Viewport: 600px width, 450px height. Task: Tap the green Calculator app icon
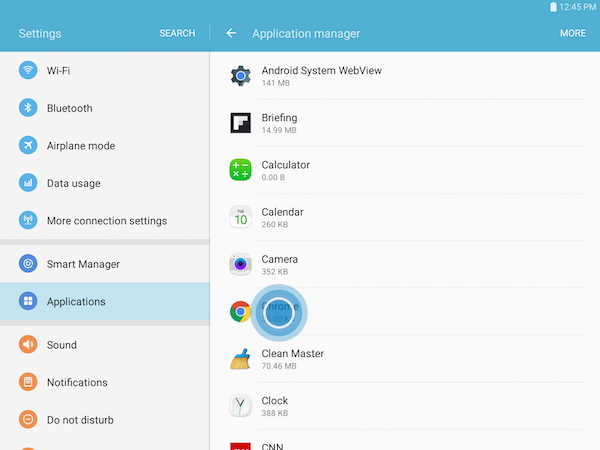pos(240,170)
